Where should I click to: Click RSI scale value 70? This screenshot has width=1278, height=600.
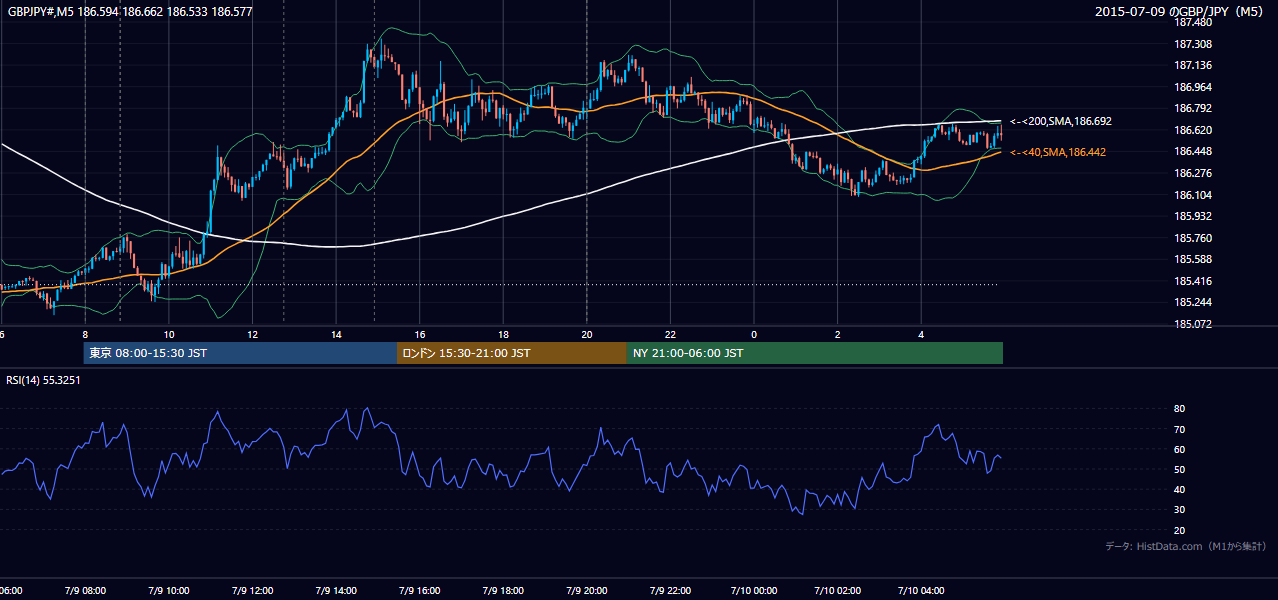(1179, 430)
